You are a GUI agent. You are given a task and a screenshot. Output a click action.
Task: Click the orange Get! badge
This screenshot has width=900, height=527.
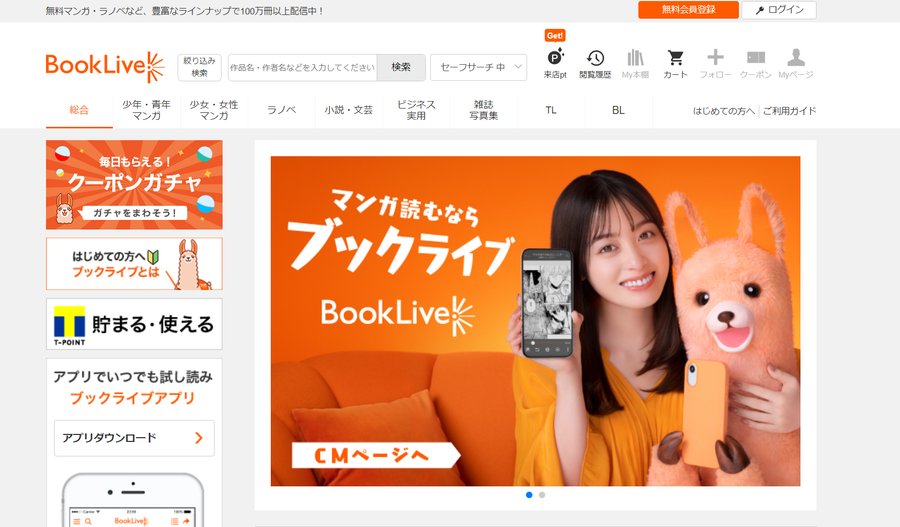555,36
